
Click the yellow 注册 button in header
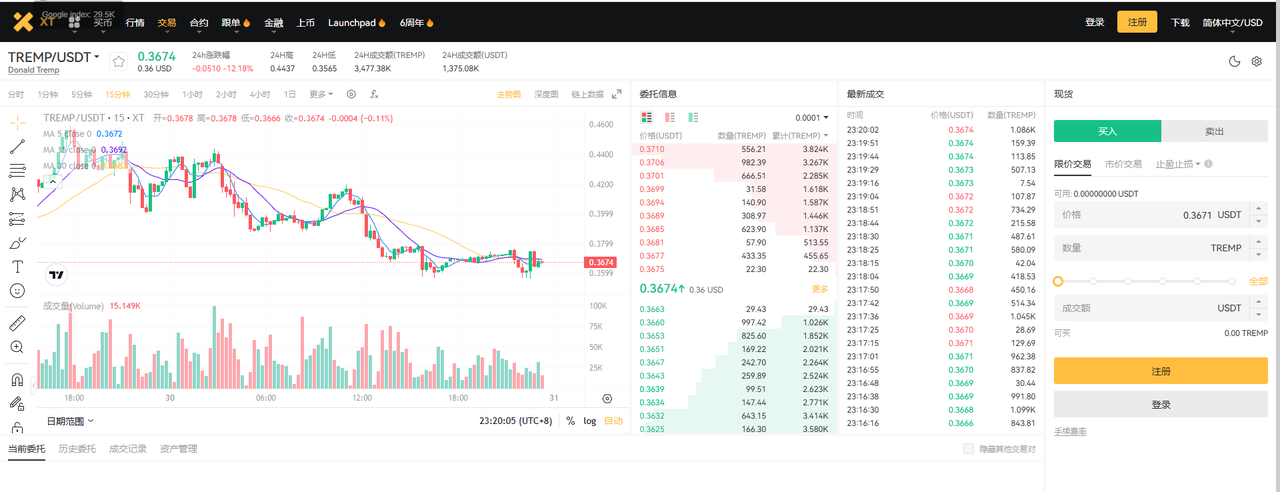pyautogui.click(x=1137, y=22)
